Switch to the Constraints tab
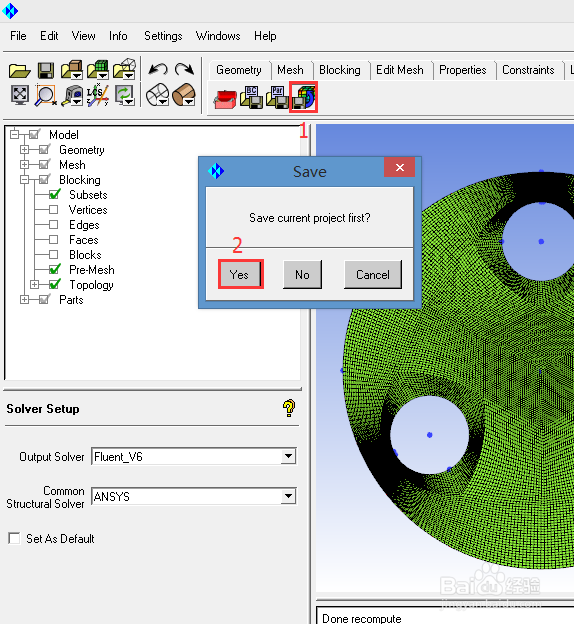This screenshot has width=574, height=624. [528, 70]
